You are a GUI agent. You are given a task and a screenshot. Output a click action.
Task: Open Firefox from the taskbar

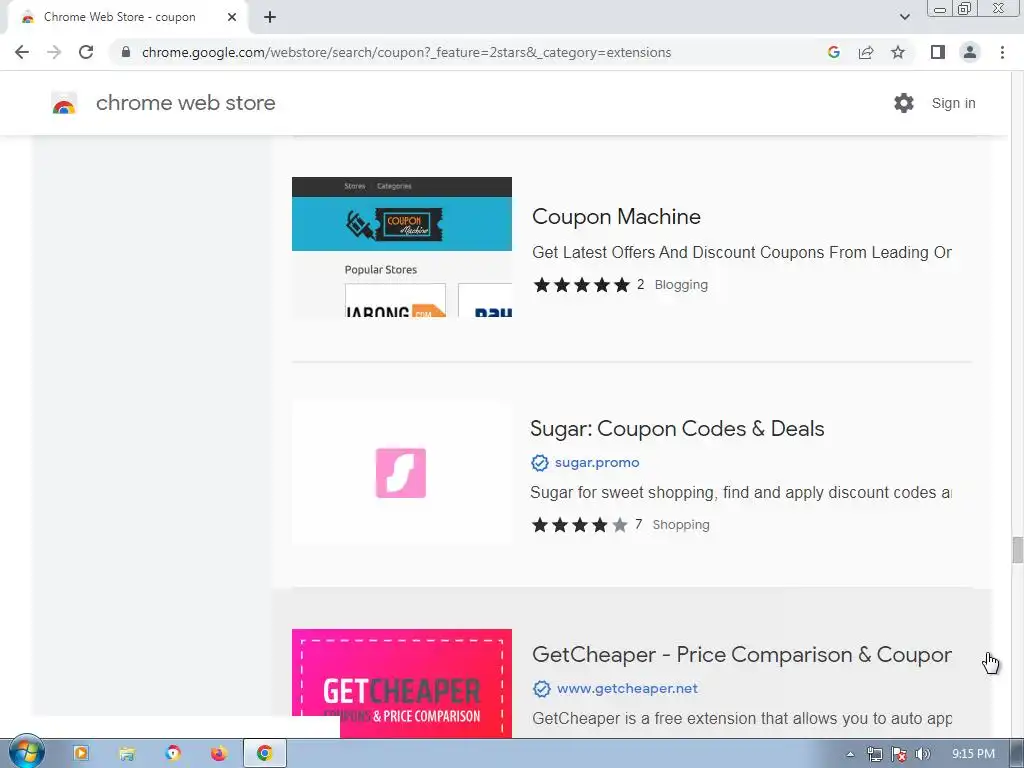[219, 753]
